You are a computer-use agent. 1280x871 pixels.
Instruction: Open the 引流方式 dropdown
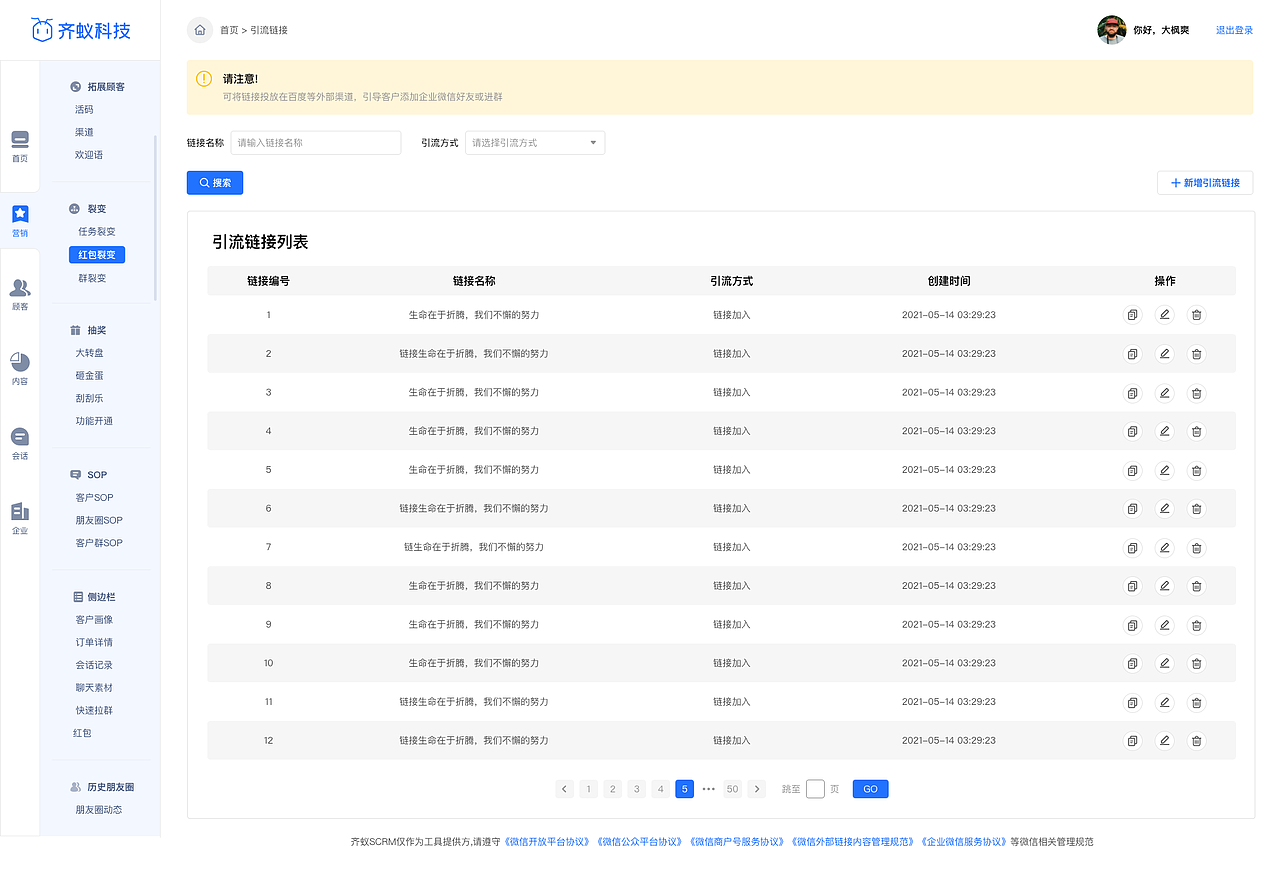tap(535, 143)
